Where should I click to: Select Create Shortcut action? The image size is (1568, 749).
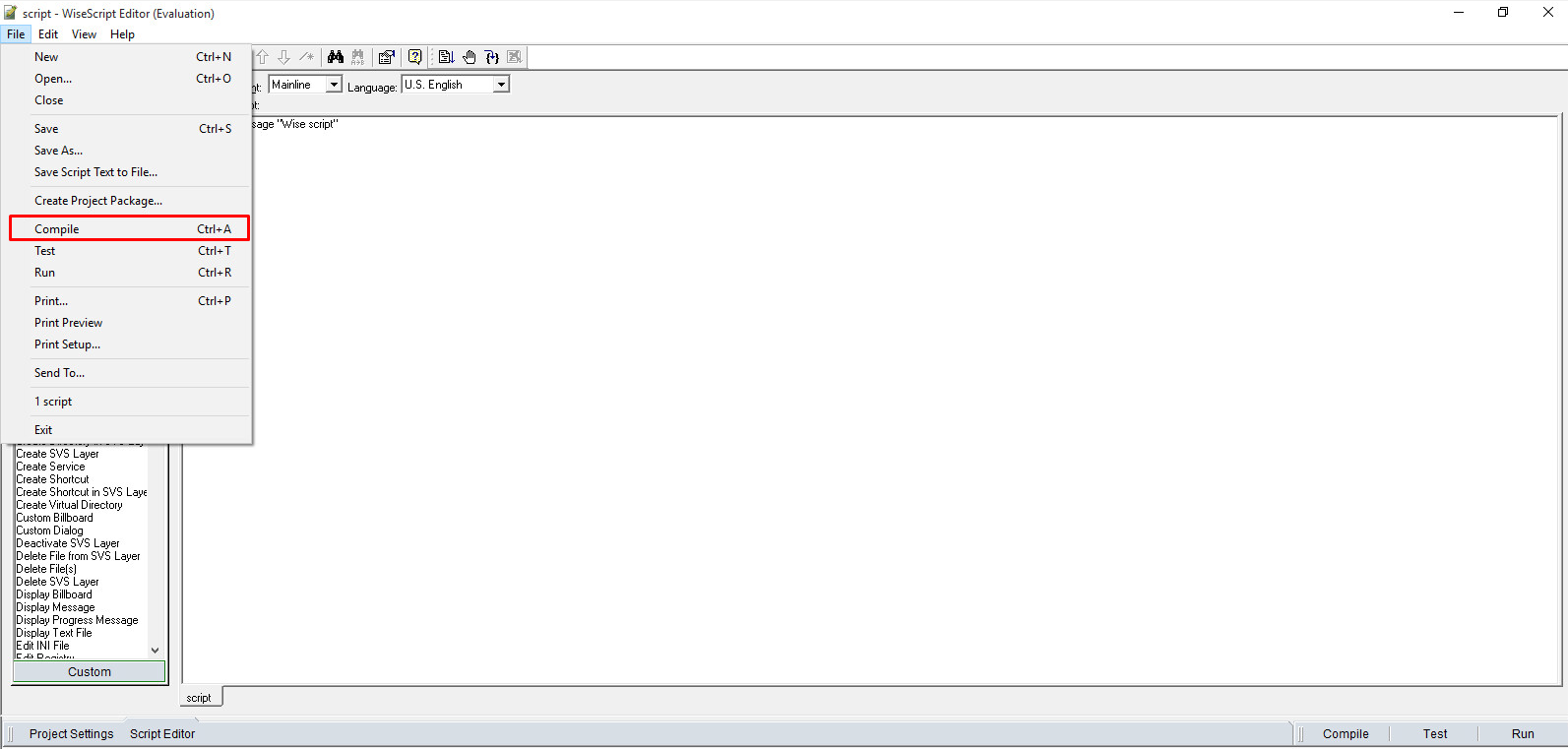point(52,479)
